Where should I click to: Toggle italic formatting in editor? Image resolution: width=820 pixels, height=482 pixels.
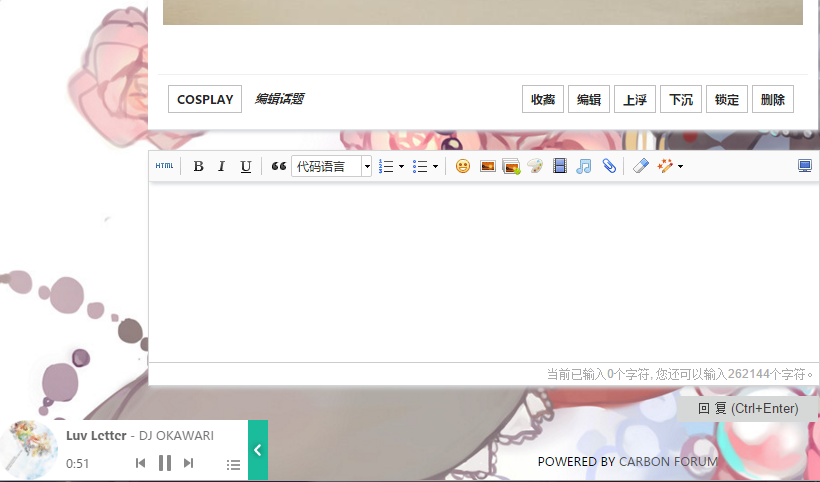click(x=221, y=166)
